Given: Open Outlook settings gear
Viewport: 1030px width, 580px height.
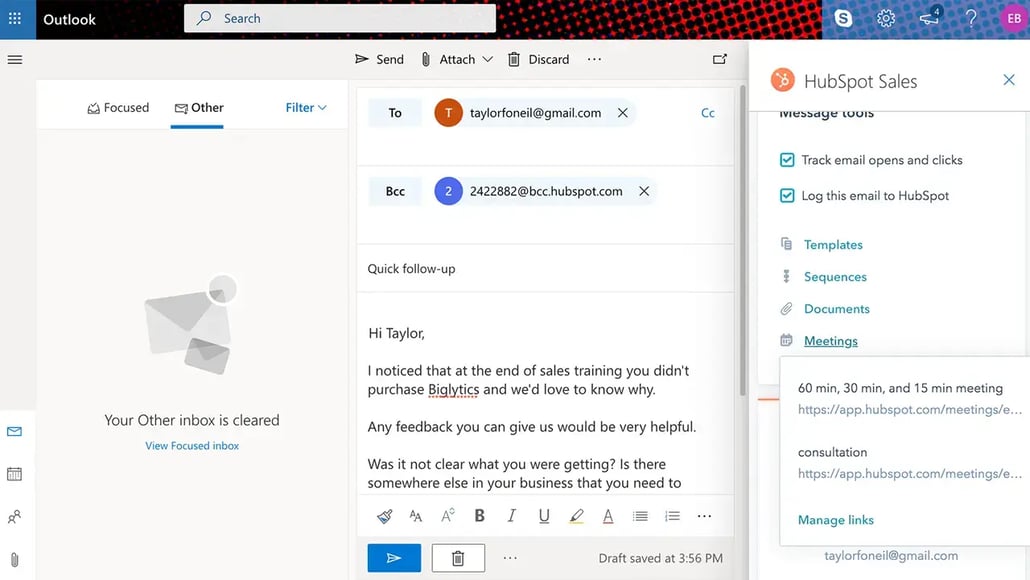Looking at the screenshot, I should (885, 18).
